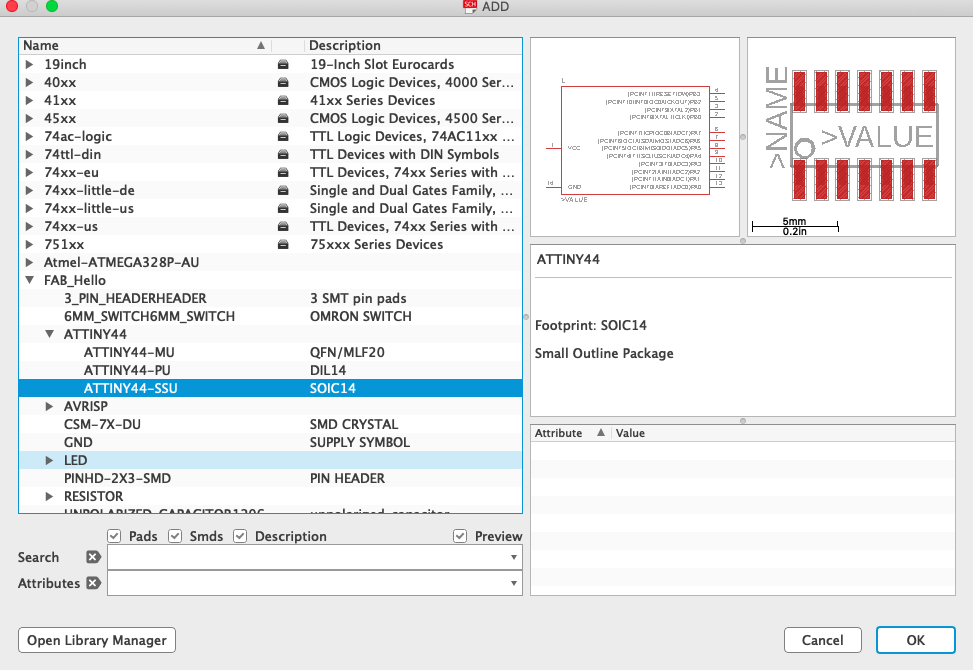Select ATTINY44-MU device variant
This screenshot has width=973, height=670.
pos(271,352)
